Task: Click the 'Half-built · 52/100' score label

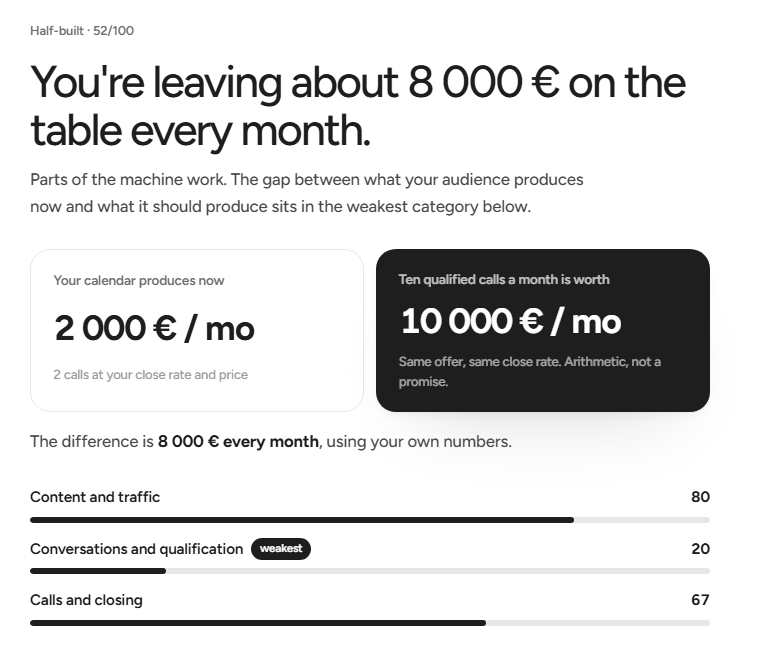Action: point(82,31)
